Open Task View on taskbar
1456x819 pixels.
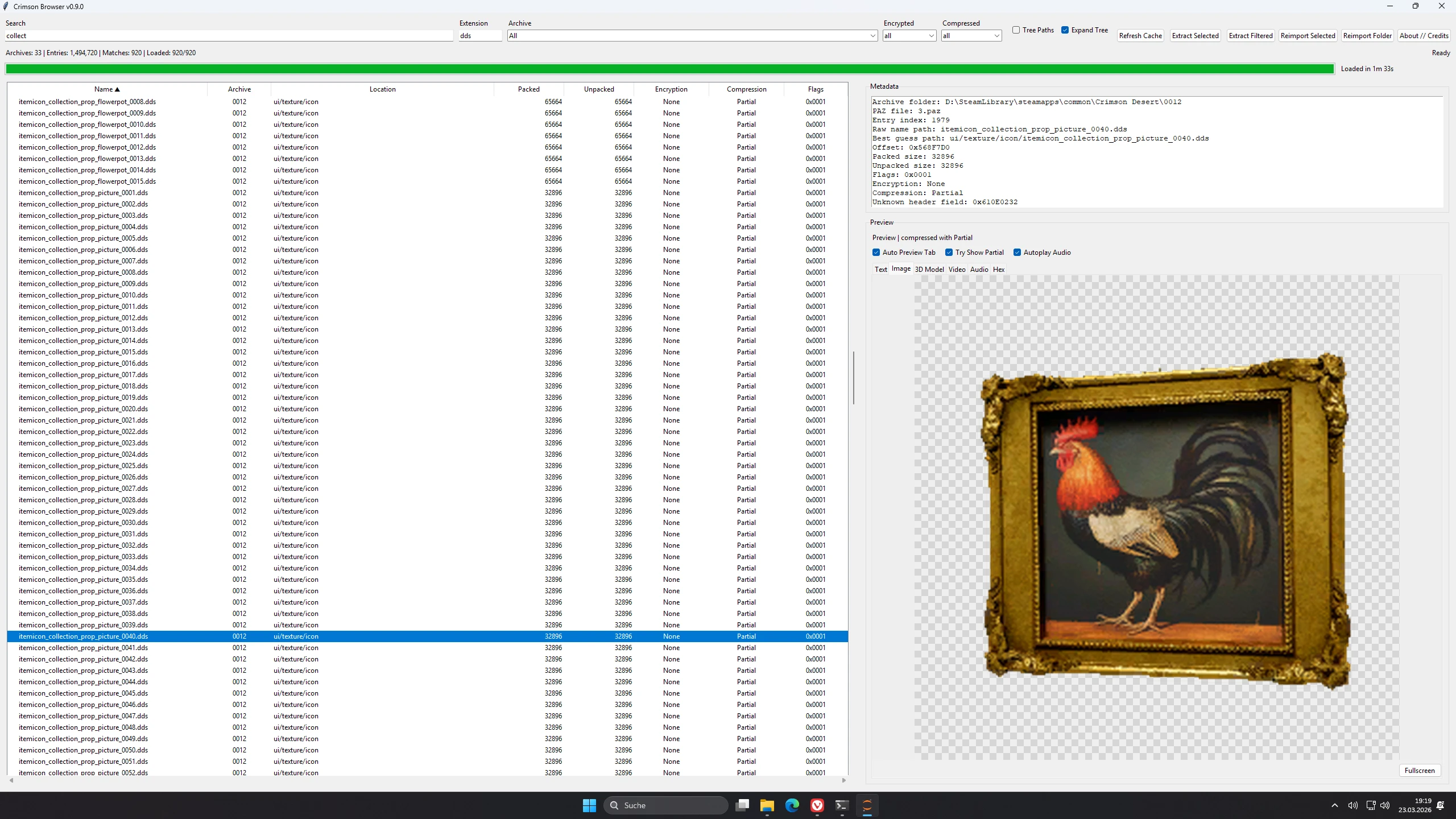(x=742, y=805)
